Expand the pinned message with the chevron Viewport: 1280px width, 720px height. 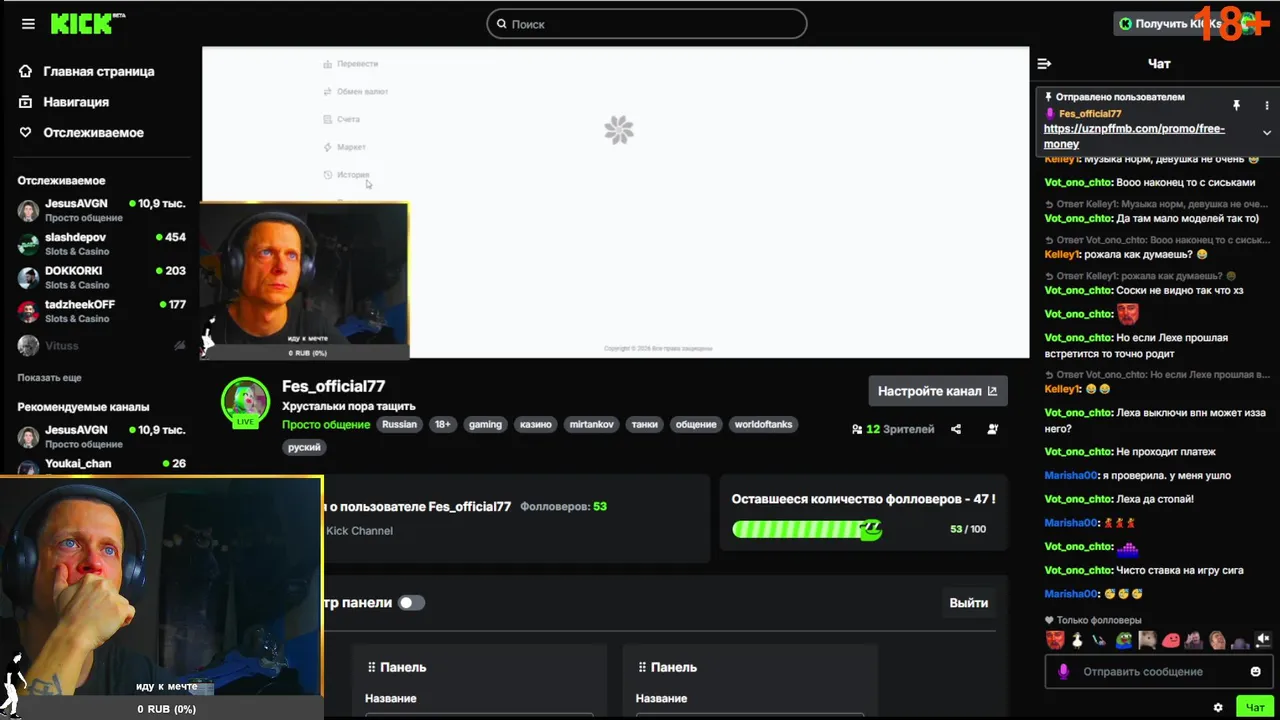(x=1267, y=133)
